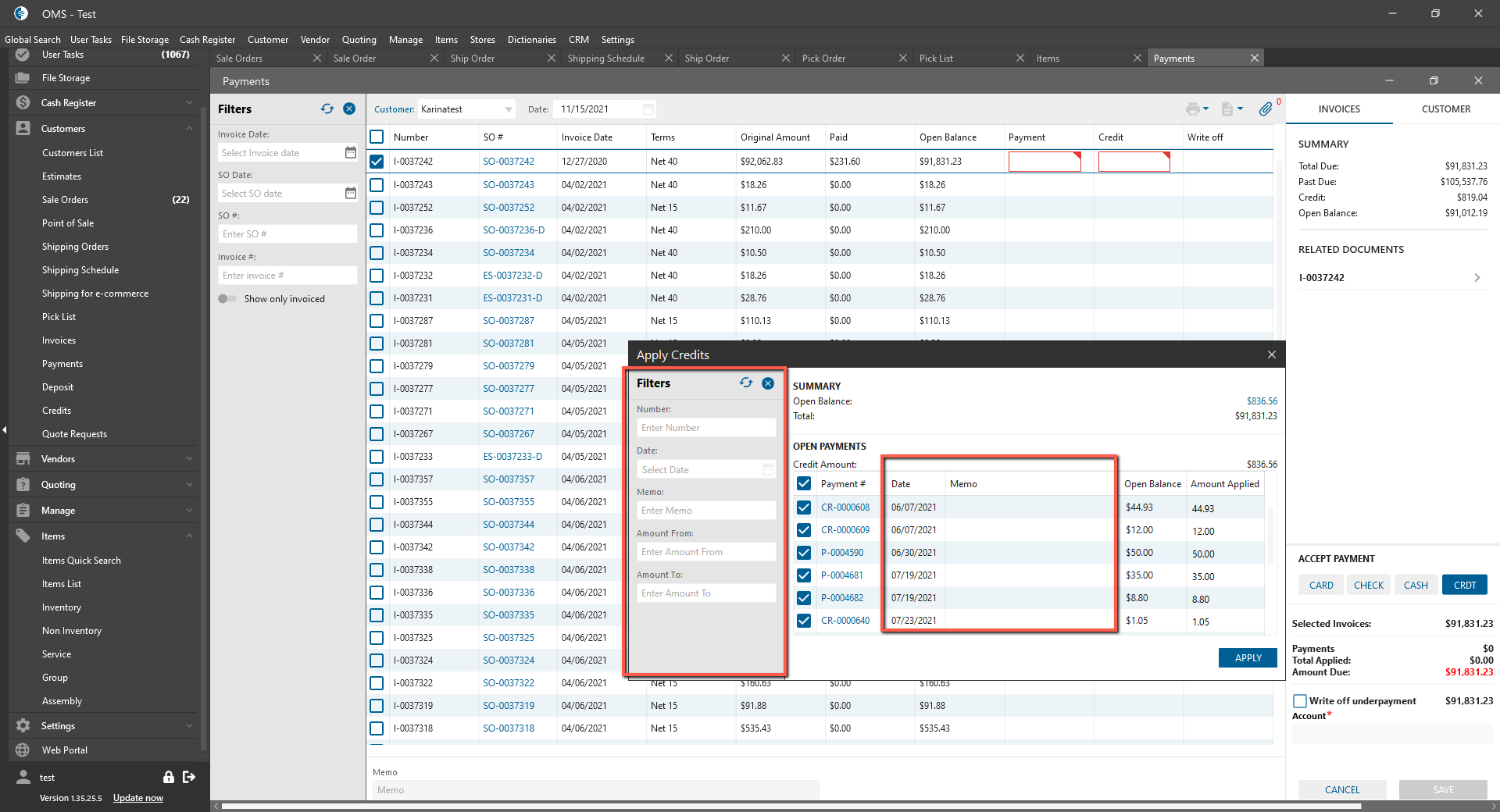The image size is (1500, 812).
Task: Open the Dictionaries menu
Action: coord(531,40)
